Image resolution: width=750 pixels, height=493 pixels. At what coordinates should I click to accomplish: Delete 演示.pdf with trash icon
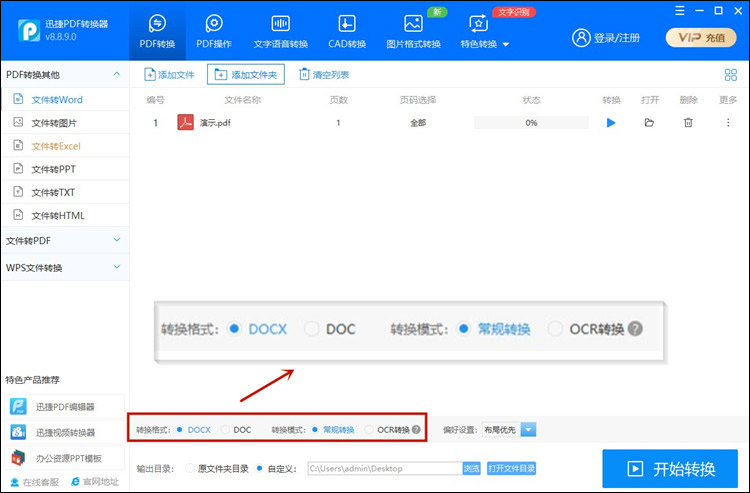[688, 123]
